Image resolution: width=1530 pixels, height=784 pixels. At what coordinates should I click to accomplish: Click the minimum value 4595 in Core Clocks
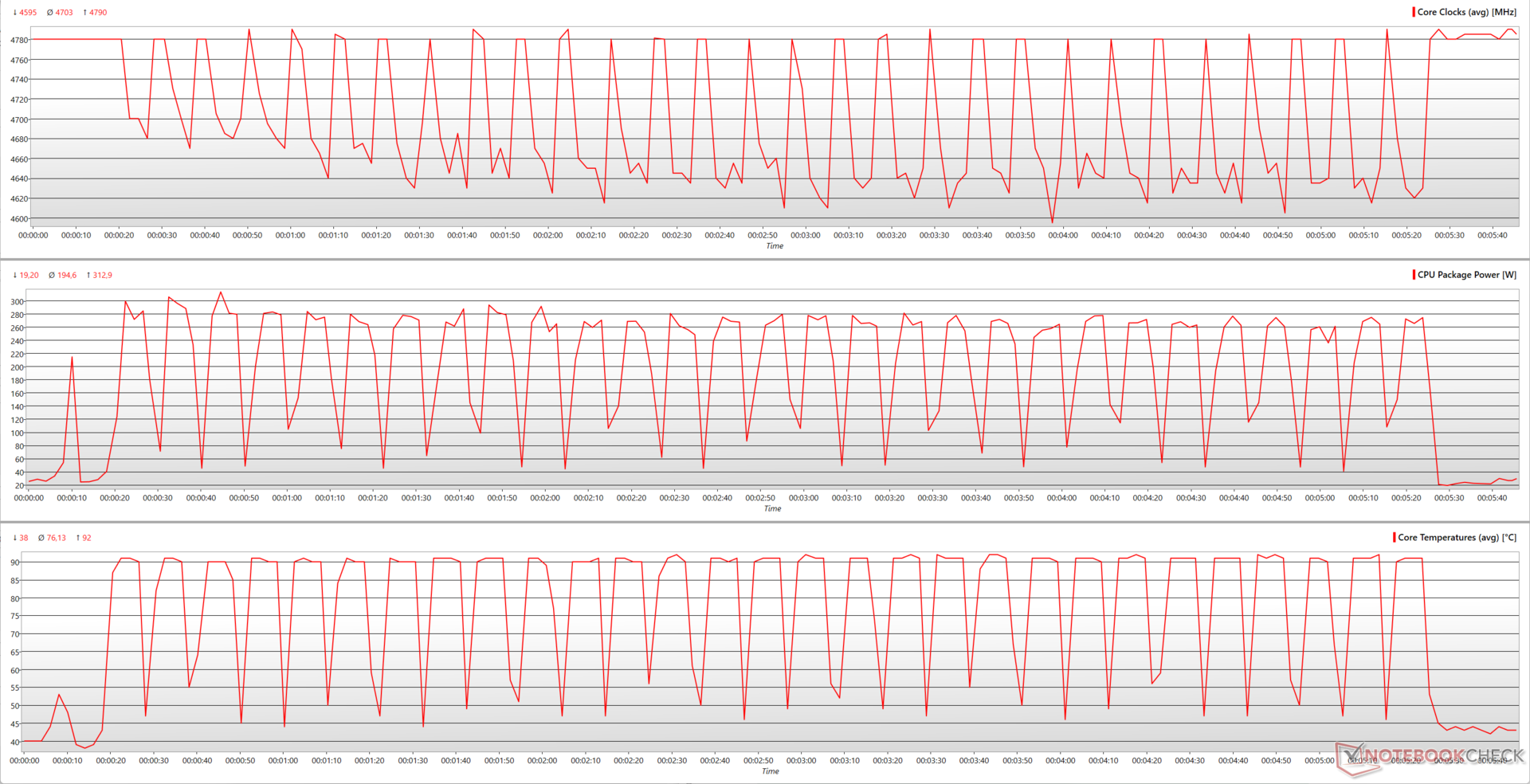point(25,13)
